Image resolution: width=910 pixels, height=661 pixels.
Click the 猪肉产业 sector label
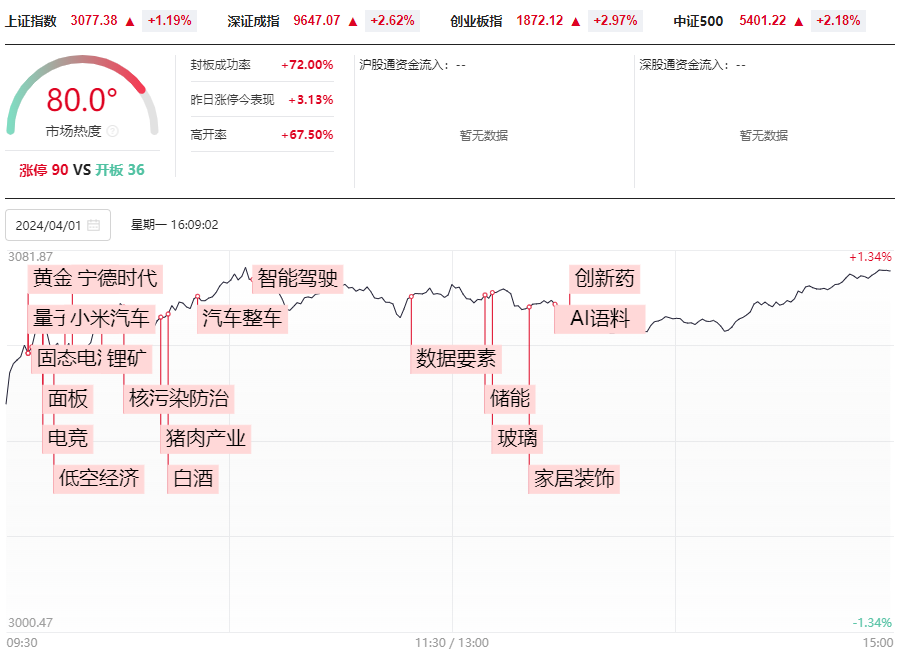205,439
